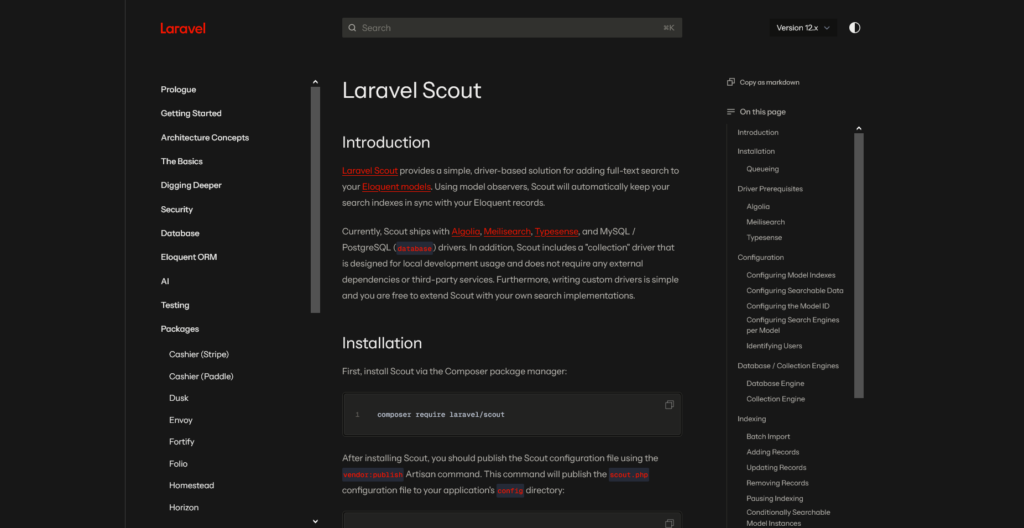
Task: Open the Eloquent models link
Action: point(397,187)
